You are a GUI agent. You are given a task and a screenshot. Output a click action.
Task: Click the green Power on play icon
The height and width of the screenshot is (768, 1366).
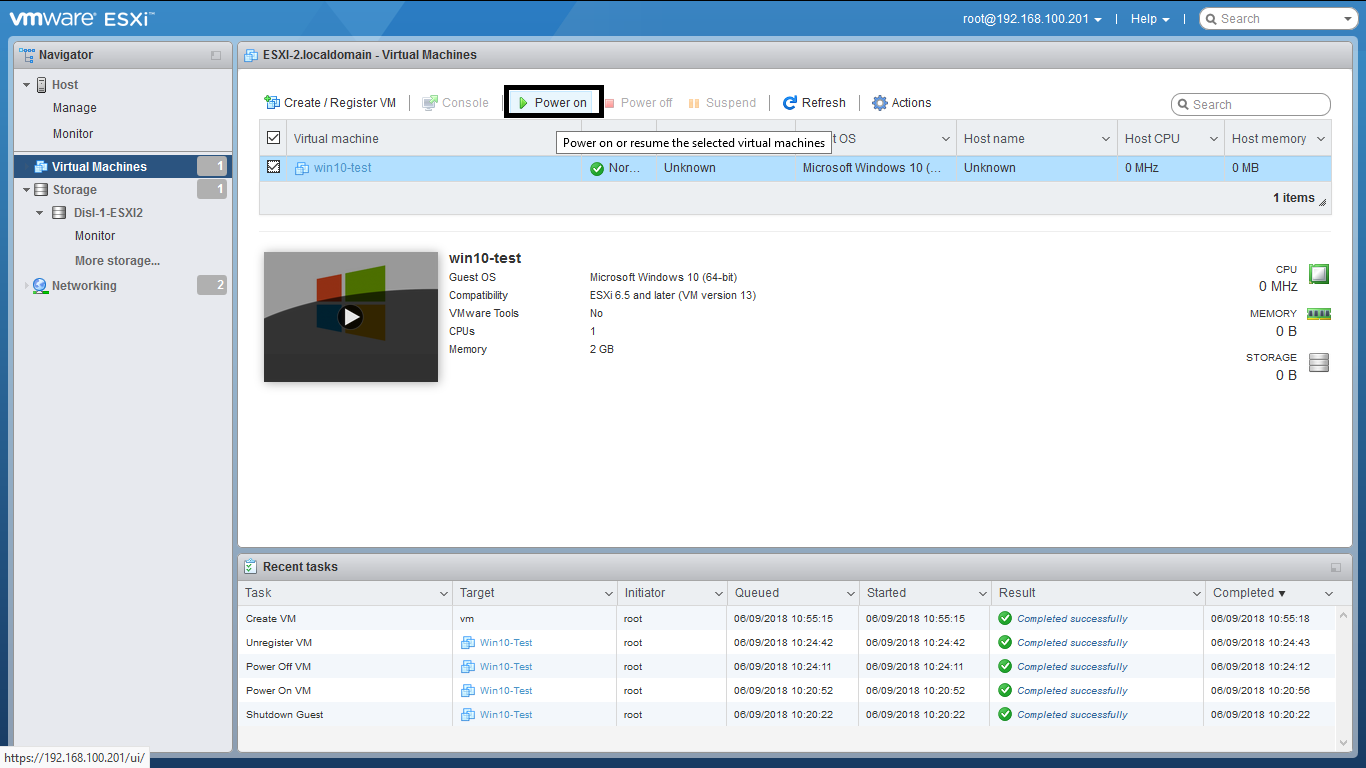point(523,103)
